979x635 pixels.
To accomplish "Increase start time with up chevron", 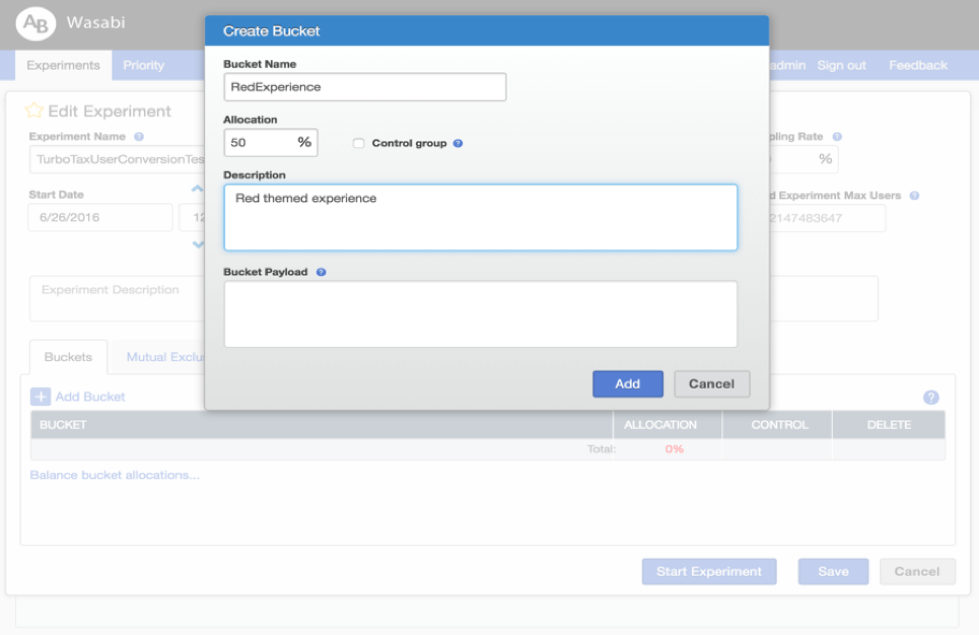I will click(197, 189).
